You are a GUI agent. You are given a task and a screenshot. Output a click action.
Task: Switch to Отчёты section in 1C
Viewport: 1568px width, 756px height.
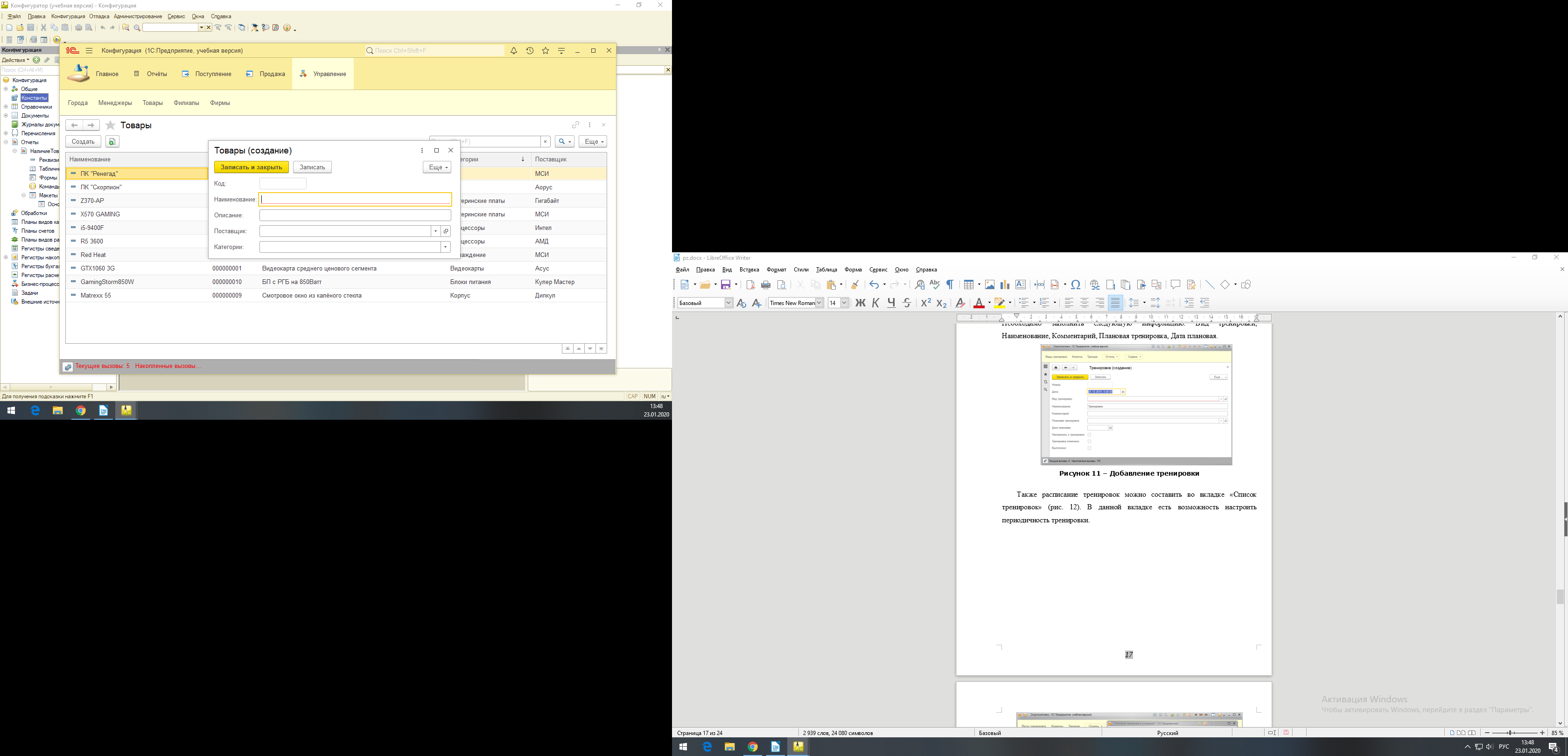point(150,74)
